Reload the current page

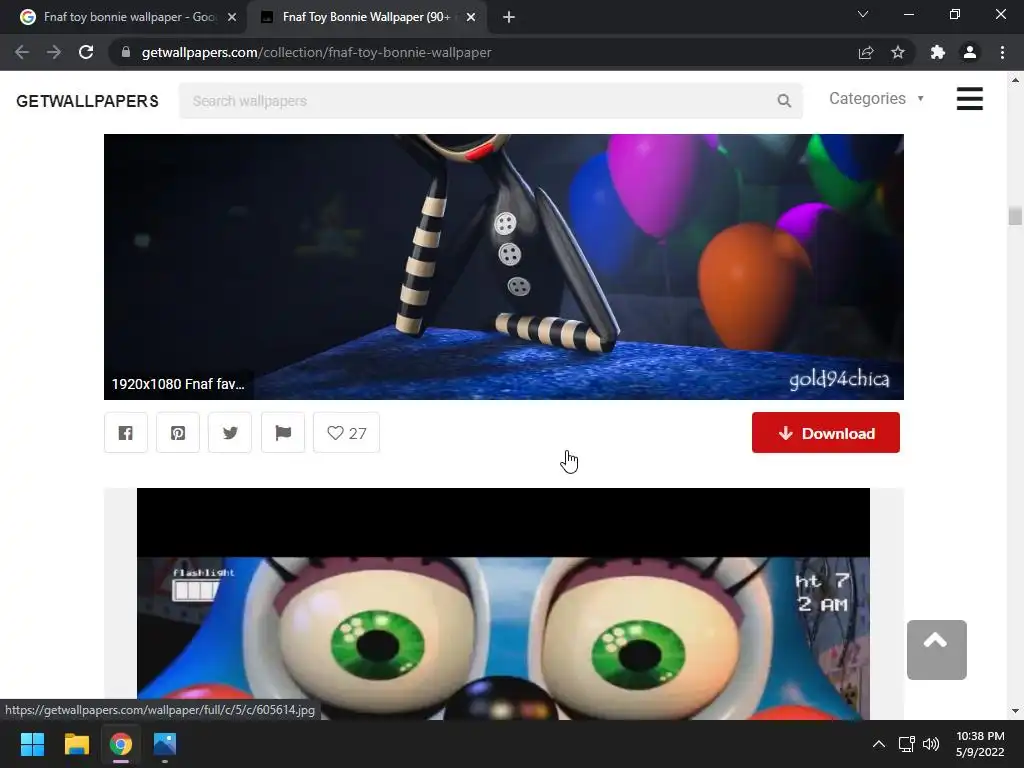(86, 52)
